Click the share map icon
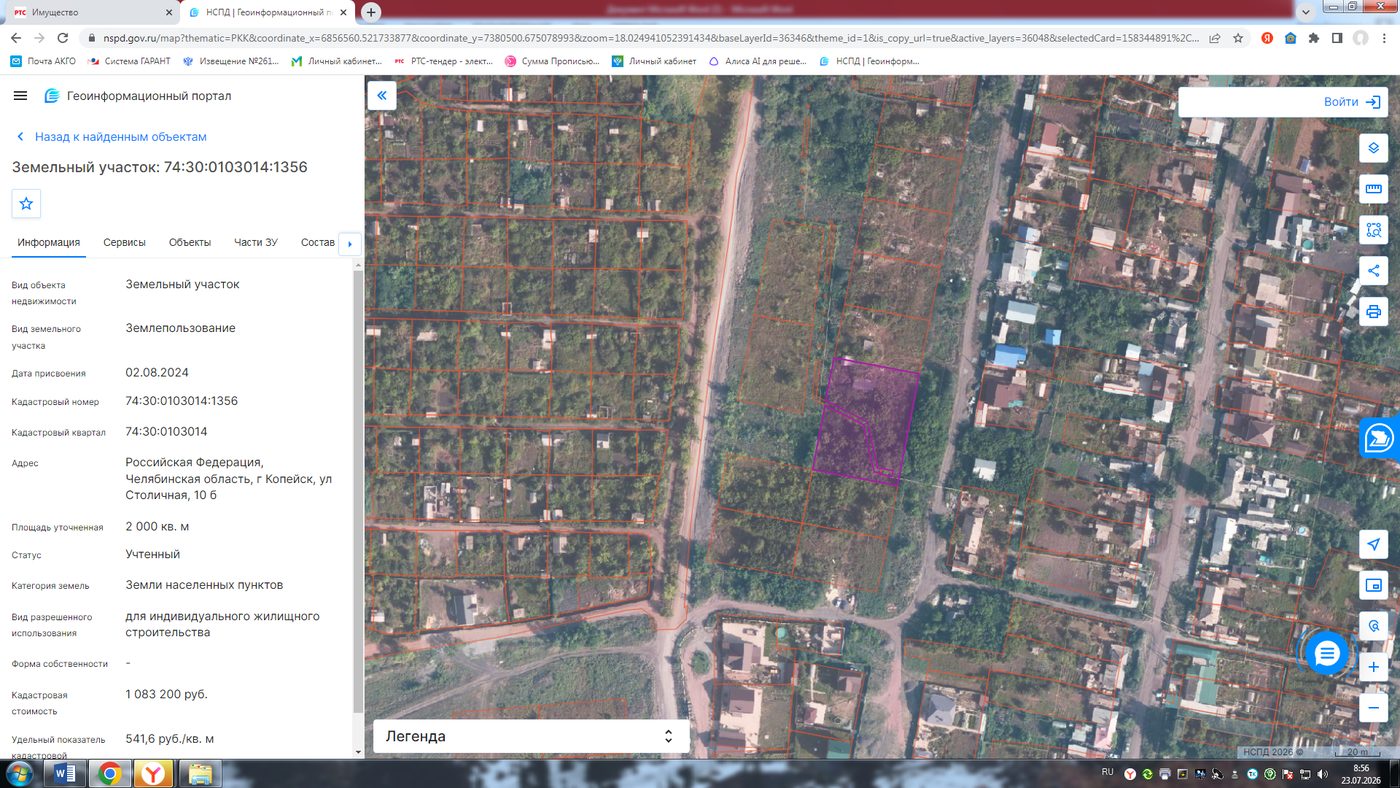This screenshot has width=1400, height=788. [1373, 271]
